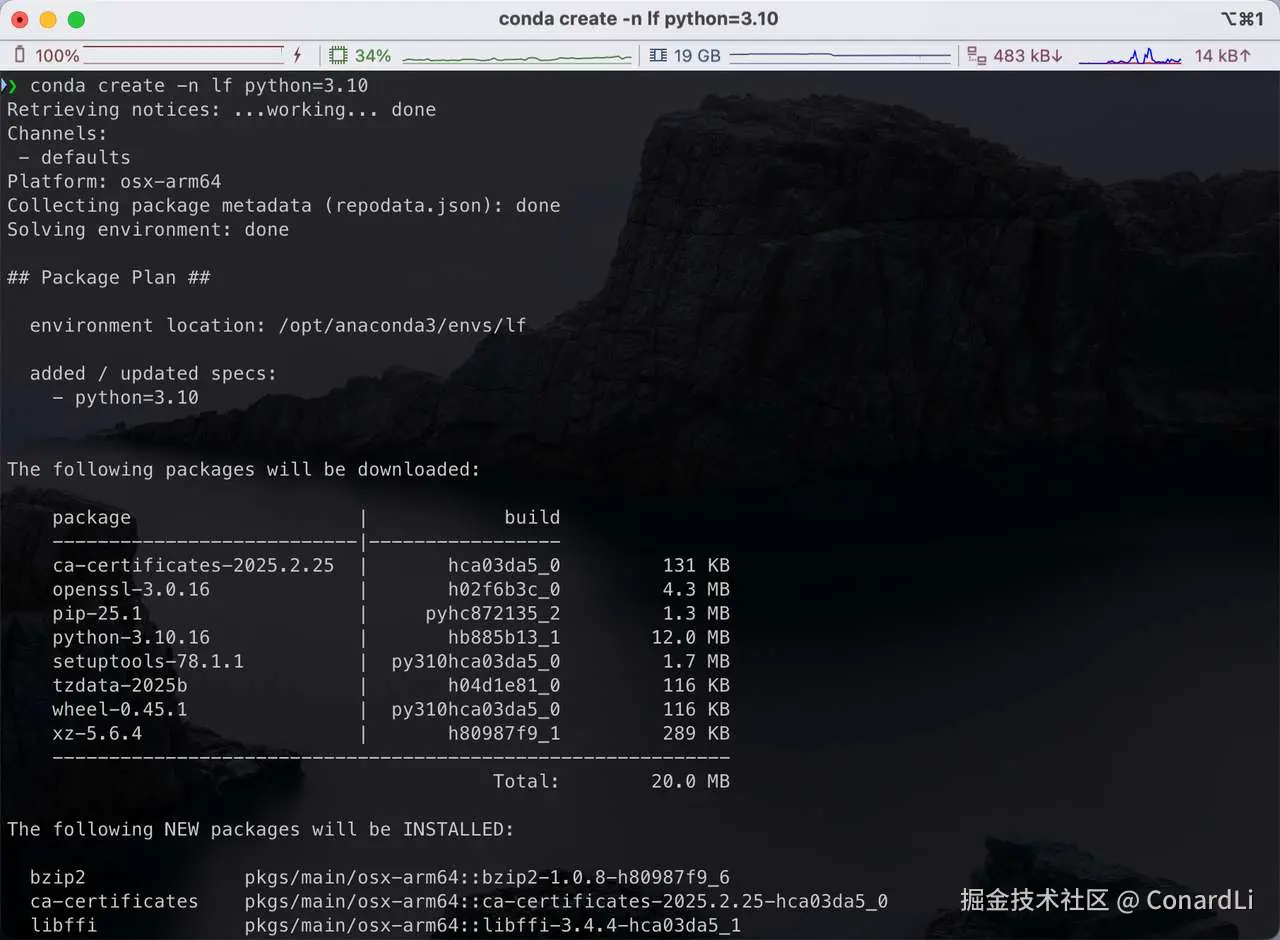Click pkgs/main/osx-arm64::libffi-3.4.4-hca03da5_1
Screen dimensions: 1280x940
[x=493, y=926]
